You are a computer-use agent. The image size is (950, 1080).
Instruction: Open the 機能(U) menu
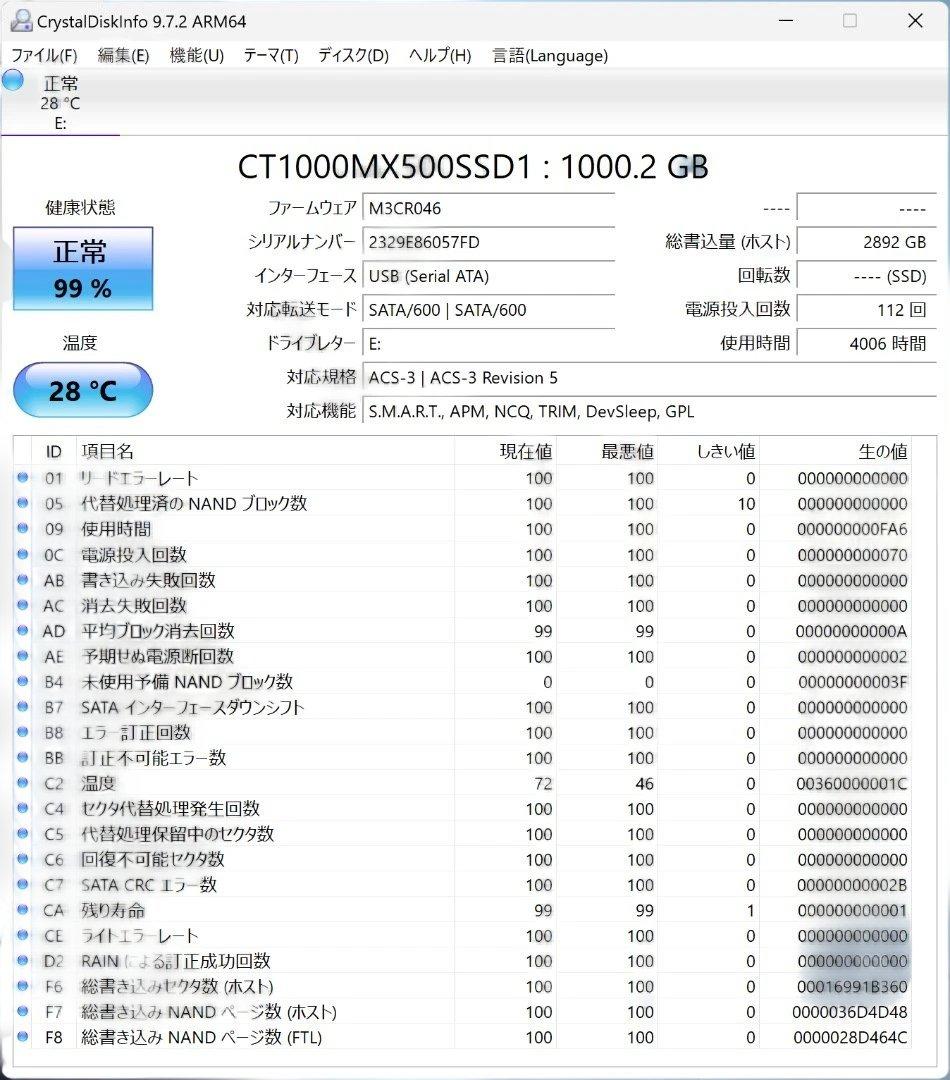(196, 56)
